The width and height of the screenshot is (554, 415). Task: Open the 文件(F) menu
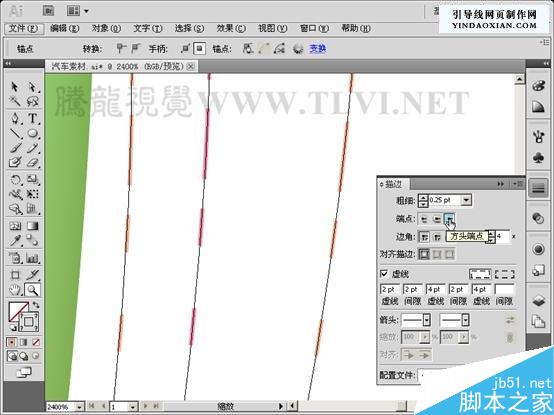pyautogui.click(x=24, y=29)
